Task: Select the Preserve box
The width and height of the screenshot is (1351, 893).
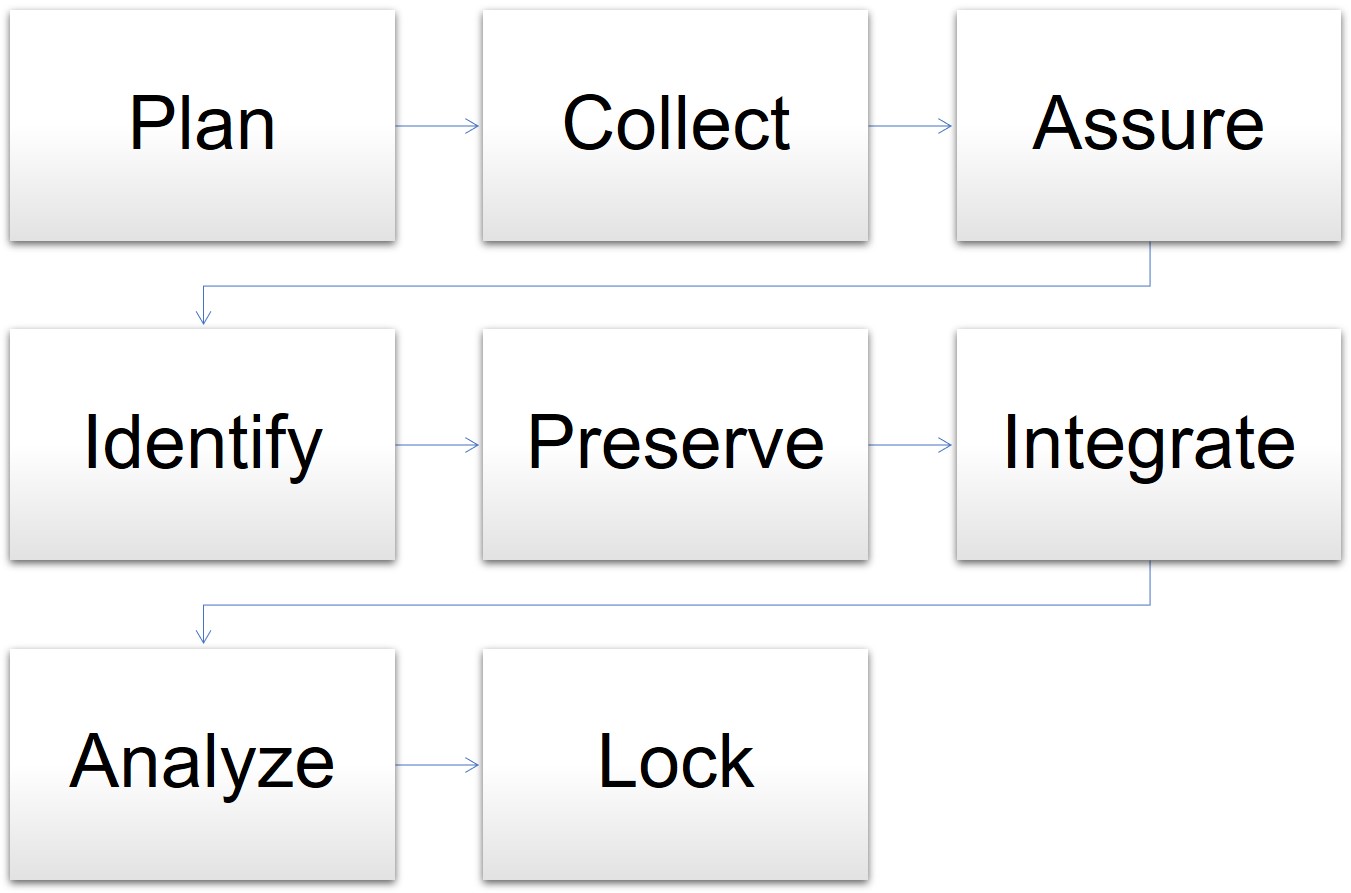Action: click(x=675, y=444)
